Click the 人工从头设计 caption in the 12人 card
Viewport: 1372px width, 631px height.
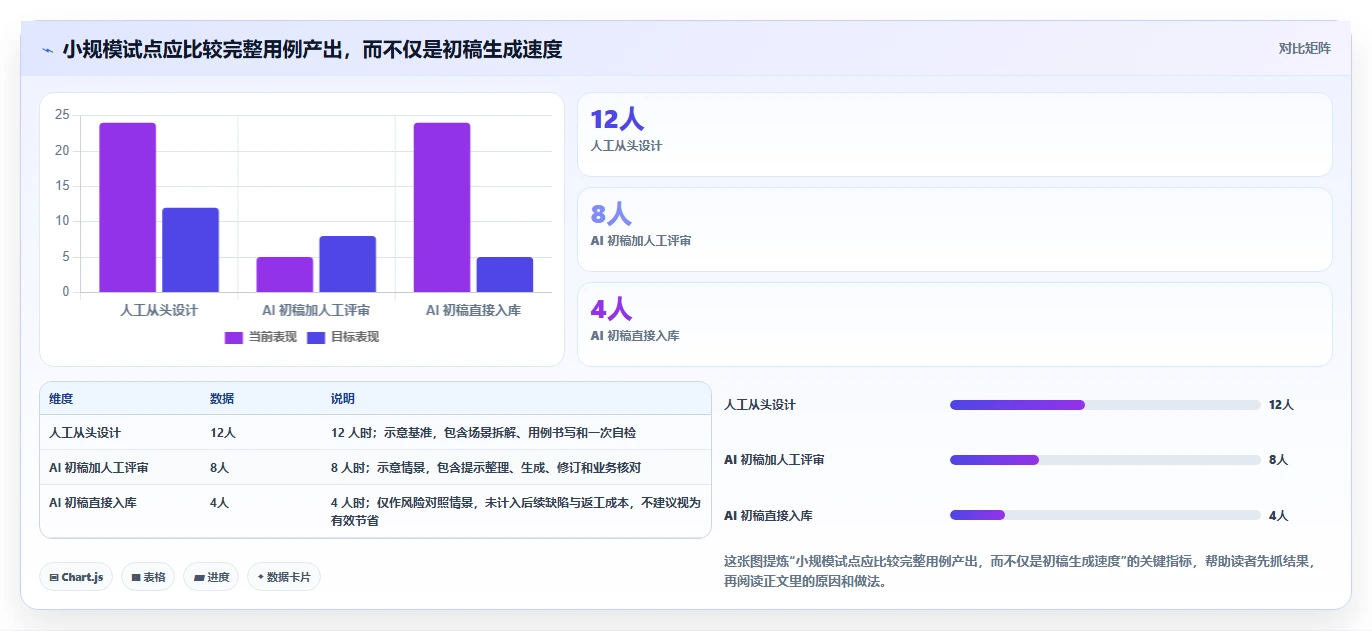626,146
